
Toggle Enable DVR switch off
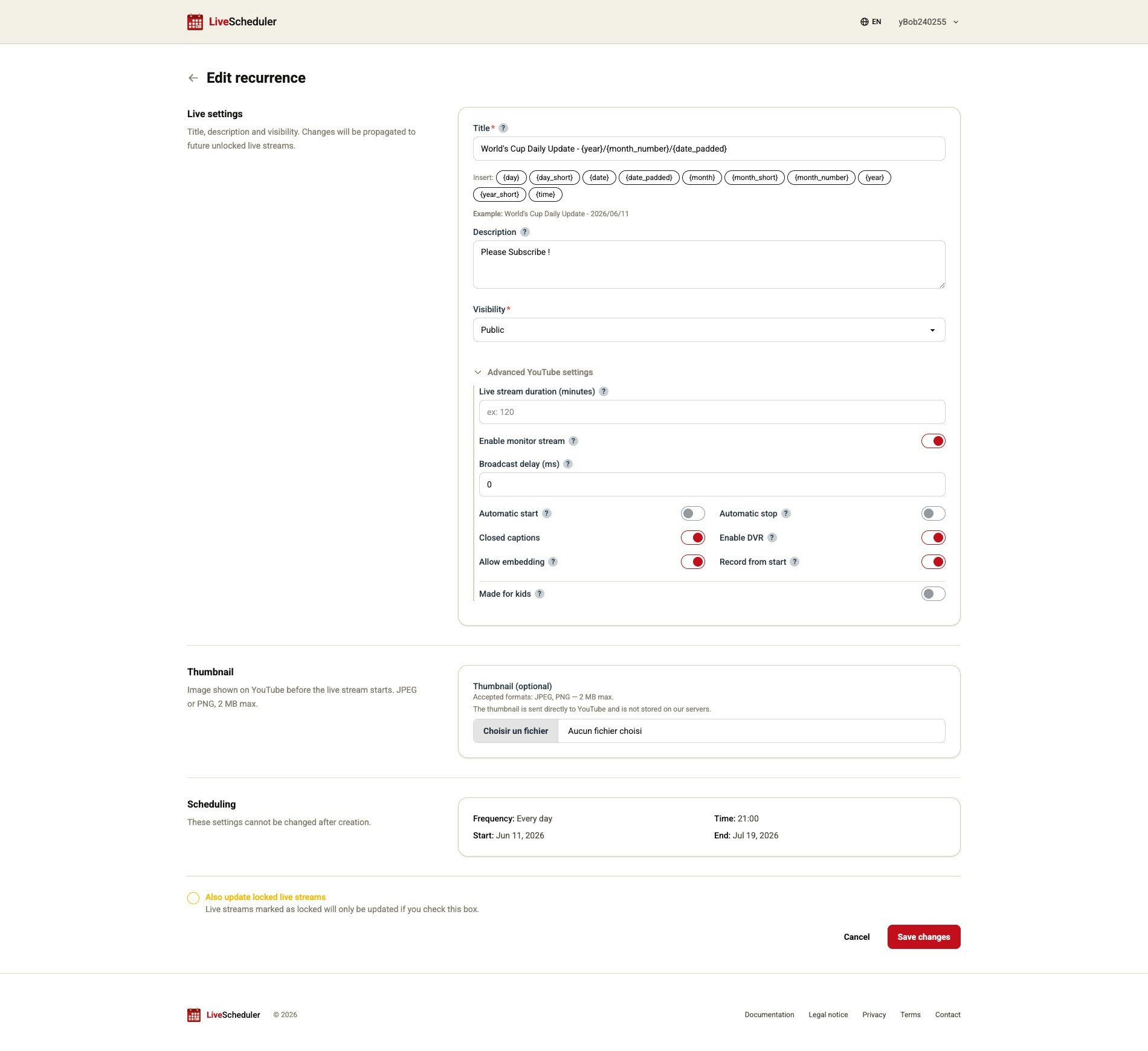pos(933,538)
